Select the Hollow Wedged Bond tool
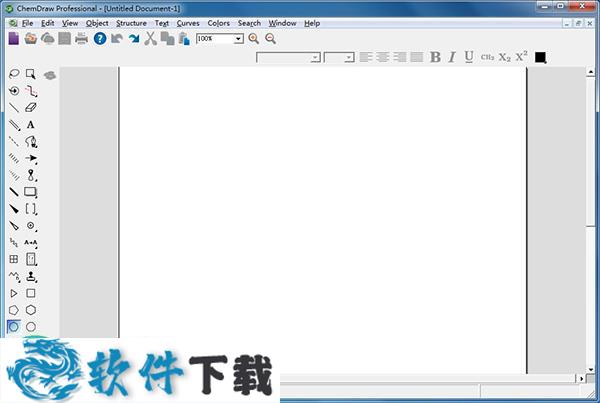600x403 pixels. pos(14,225)
